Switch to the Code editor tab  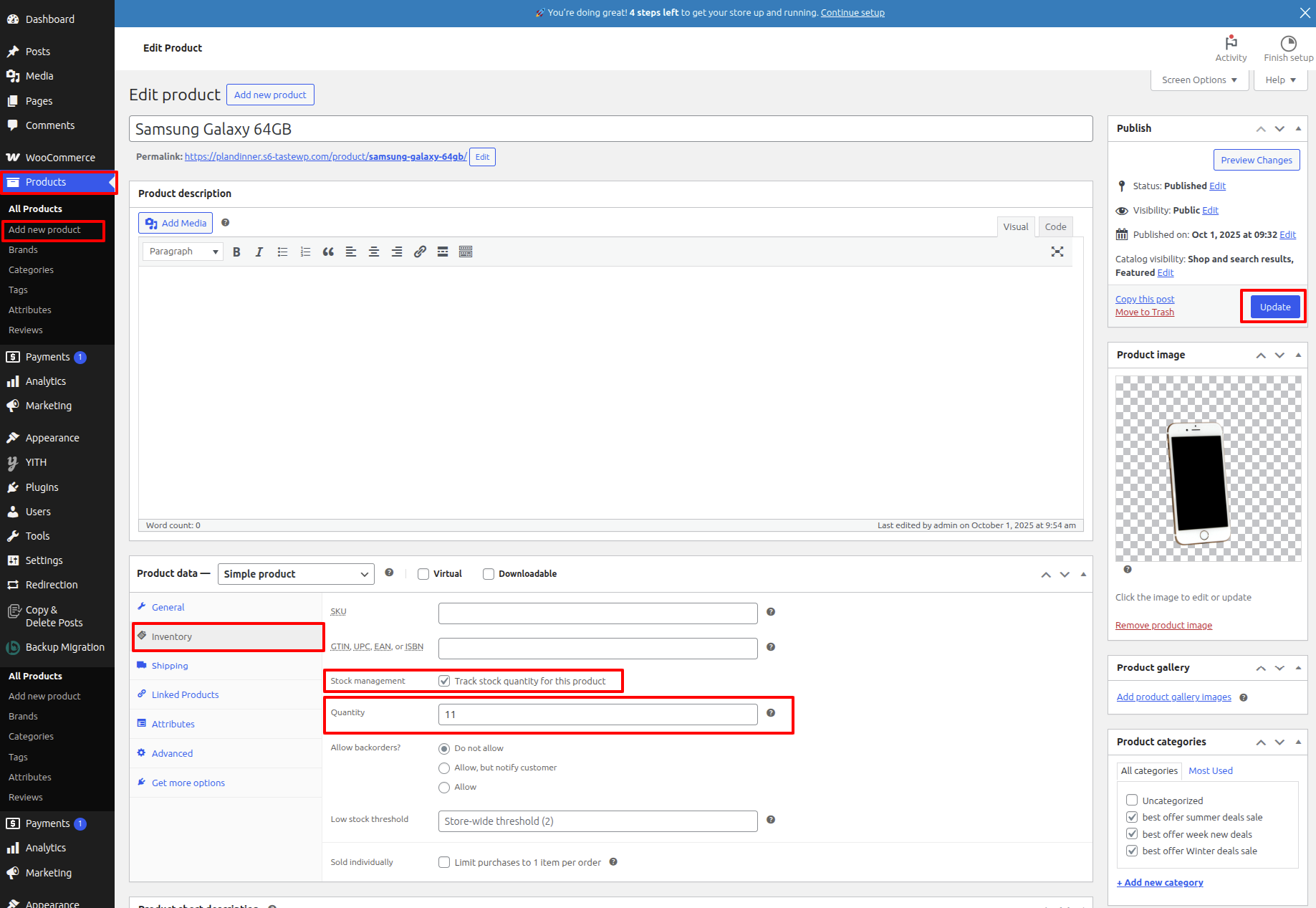click(1055, 226)
